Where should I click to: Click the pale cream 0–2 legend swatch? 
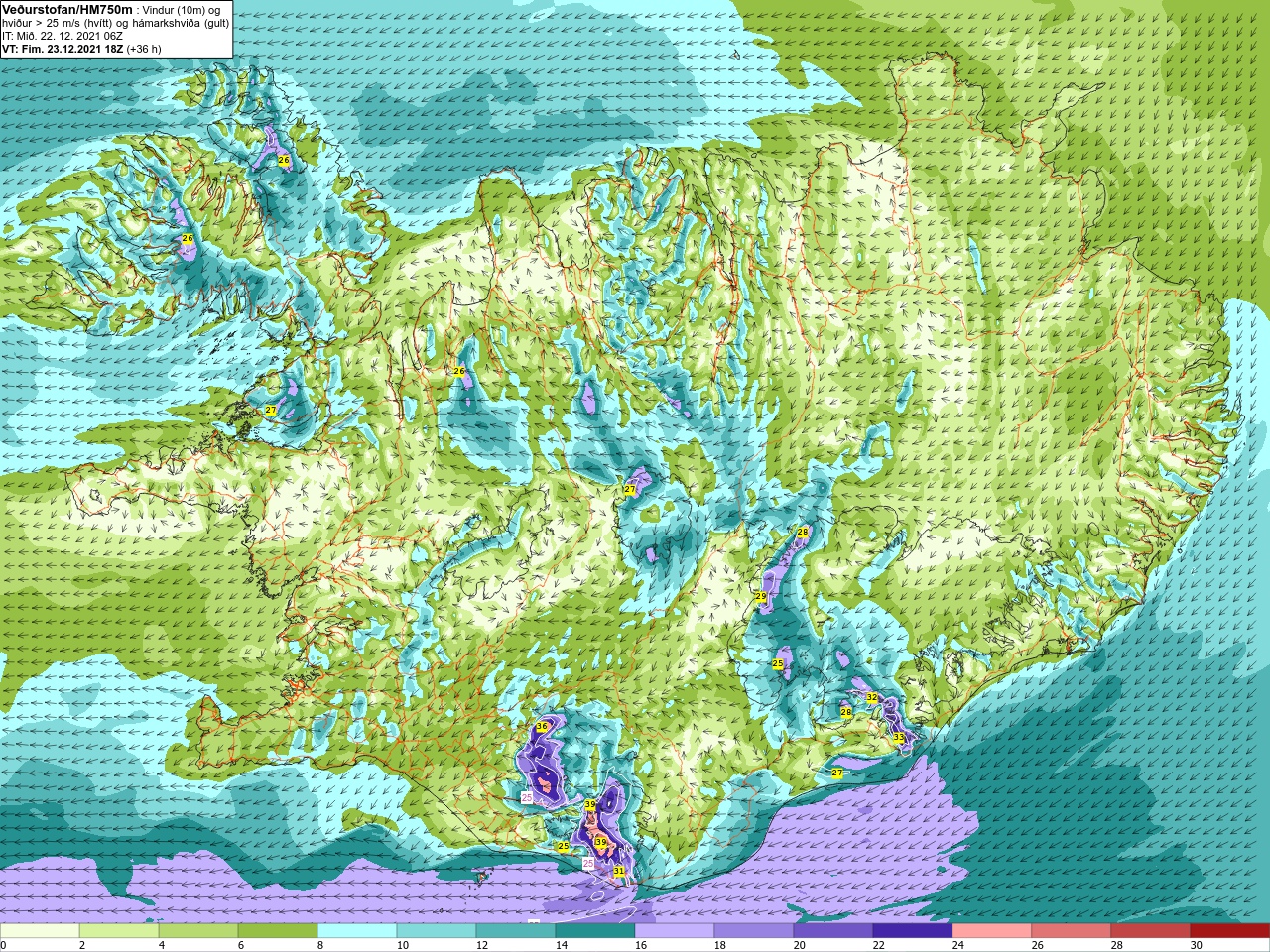coord(40,931)
